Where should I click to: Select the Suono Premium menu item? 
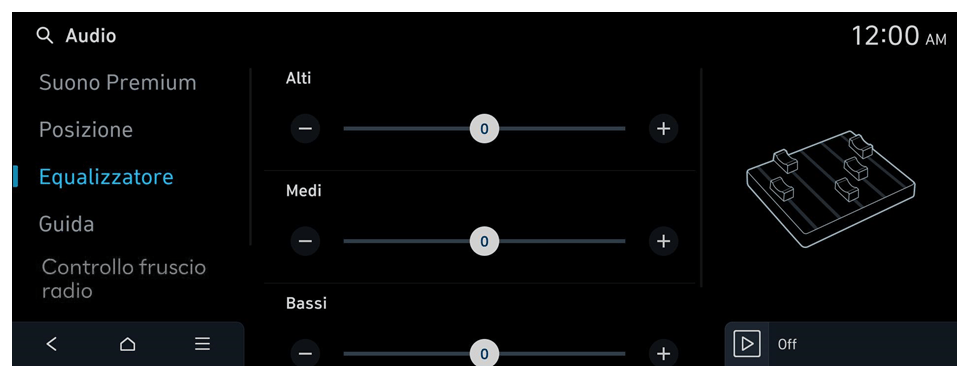click(117, 82)
